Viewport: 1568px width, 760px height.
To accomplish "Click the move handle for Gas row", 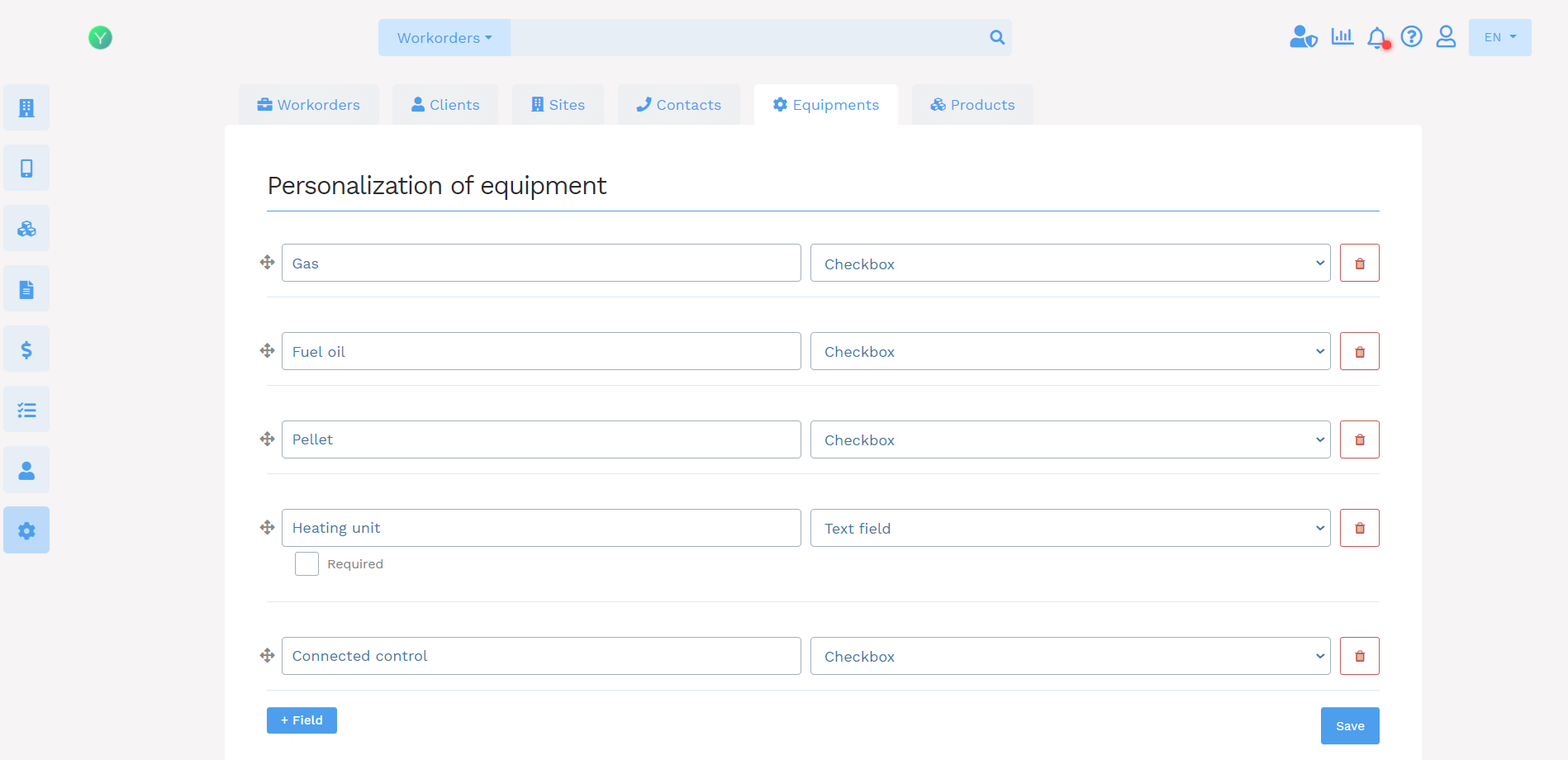I will coord(267,263).
